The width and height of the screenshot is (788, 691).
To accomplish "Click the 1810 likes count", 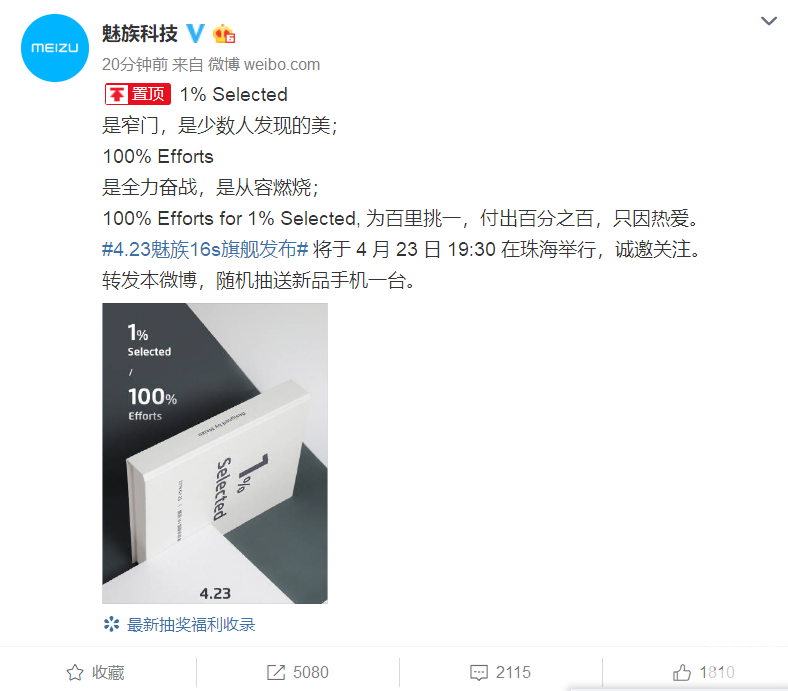I will click(x=717, y=672).
